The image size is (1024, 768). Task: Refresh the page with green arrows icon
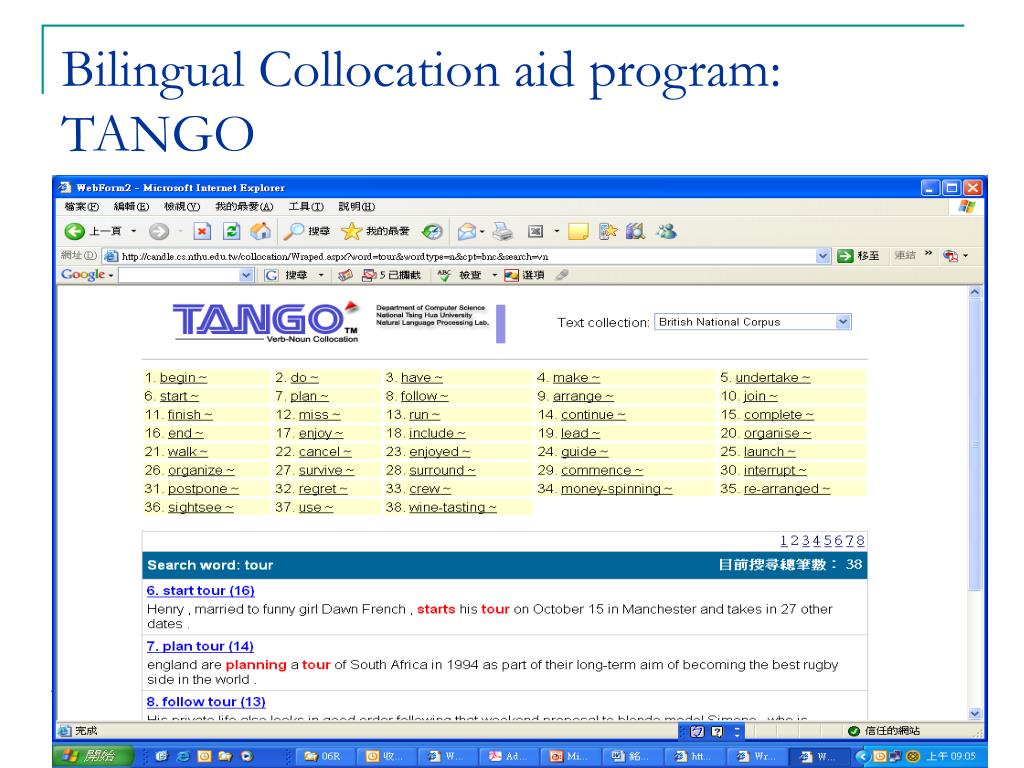(231, 231)
